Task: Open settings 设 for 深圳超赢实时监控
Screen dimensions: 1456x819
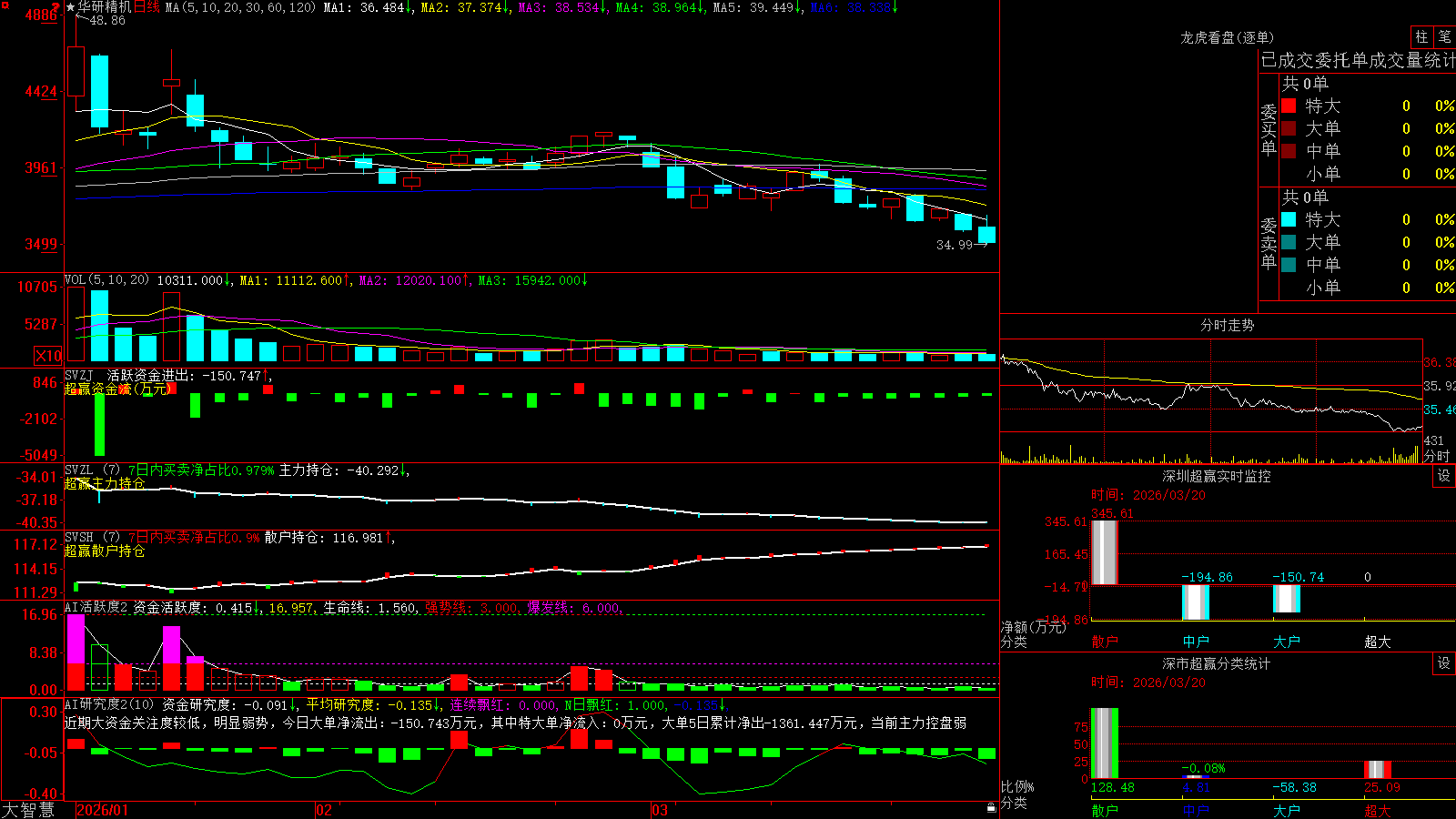Action: pos(1444,476)
